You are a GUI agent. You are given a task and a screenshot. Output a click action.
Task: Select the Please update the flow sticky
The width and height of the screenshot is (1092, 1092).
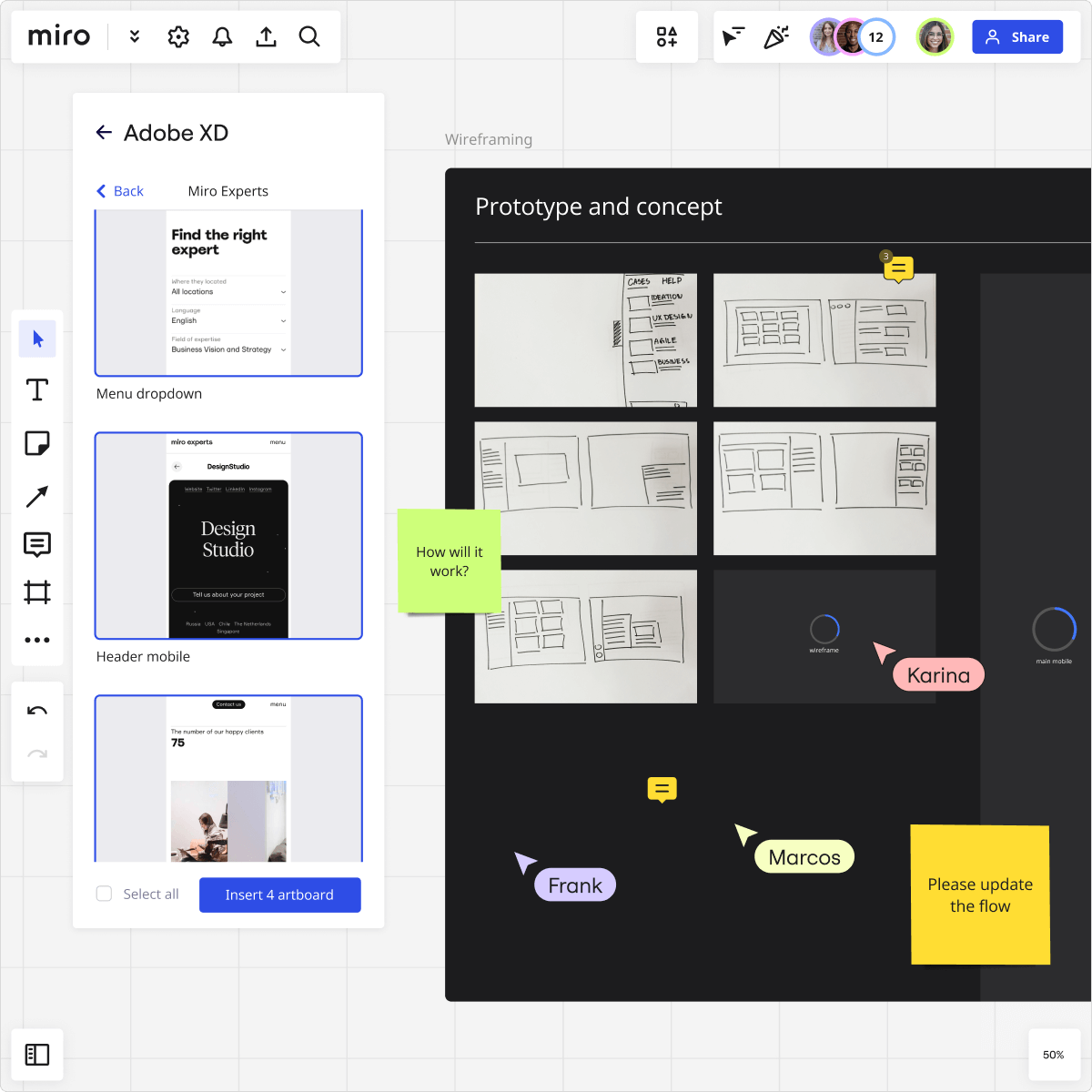point(980,895)
